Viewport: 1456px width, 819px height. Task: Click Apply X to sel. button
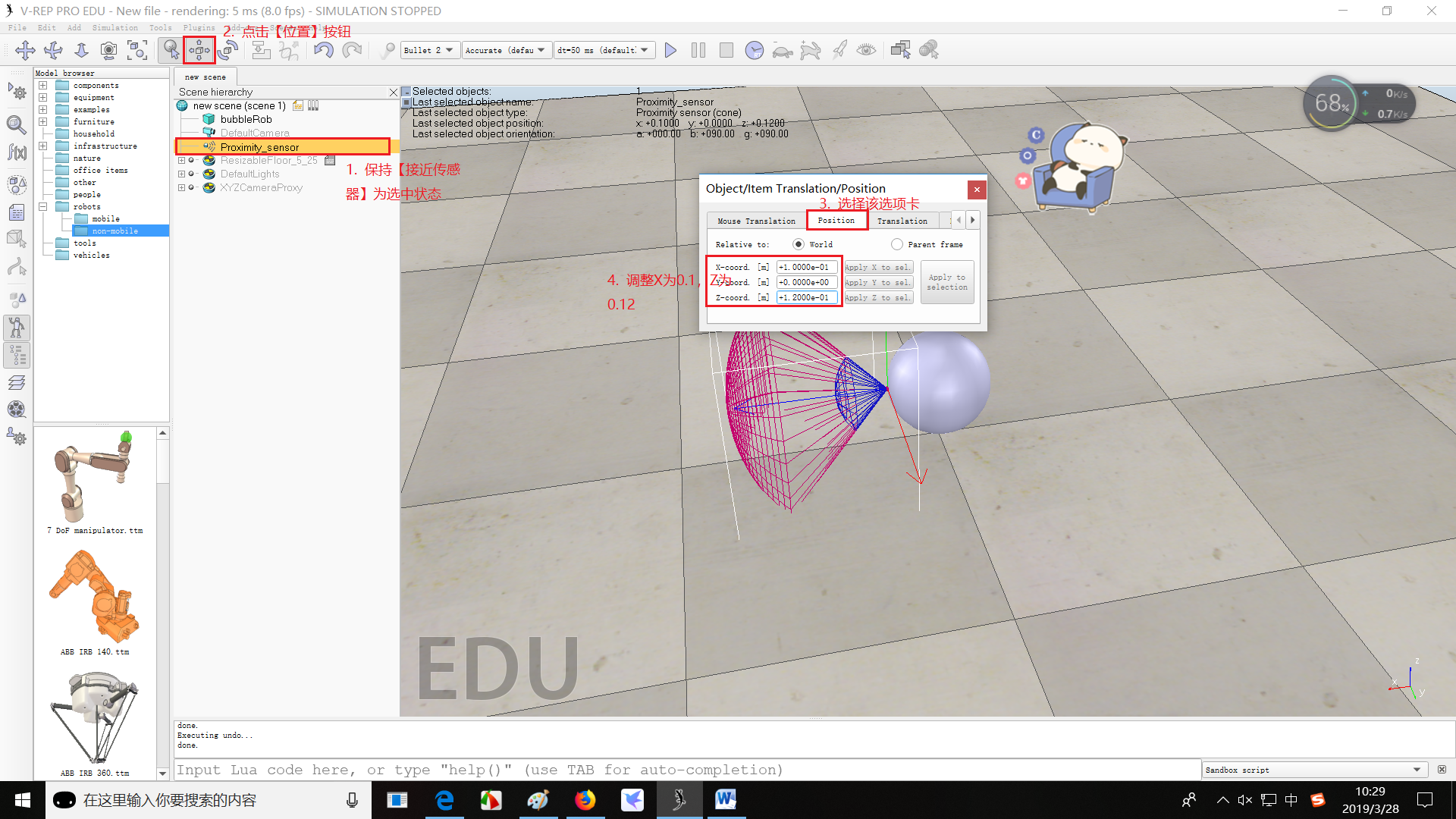[x=878, y=267]
